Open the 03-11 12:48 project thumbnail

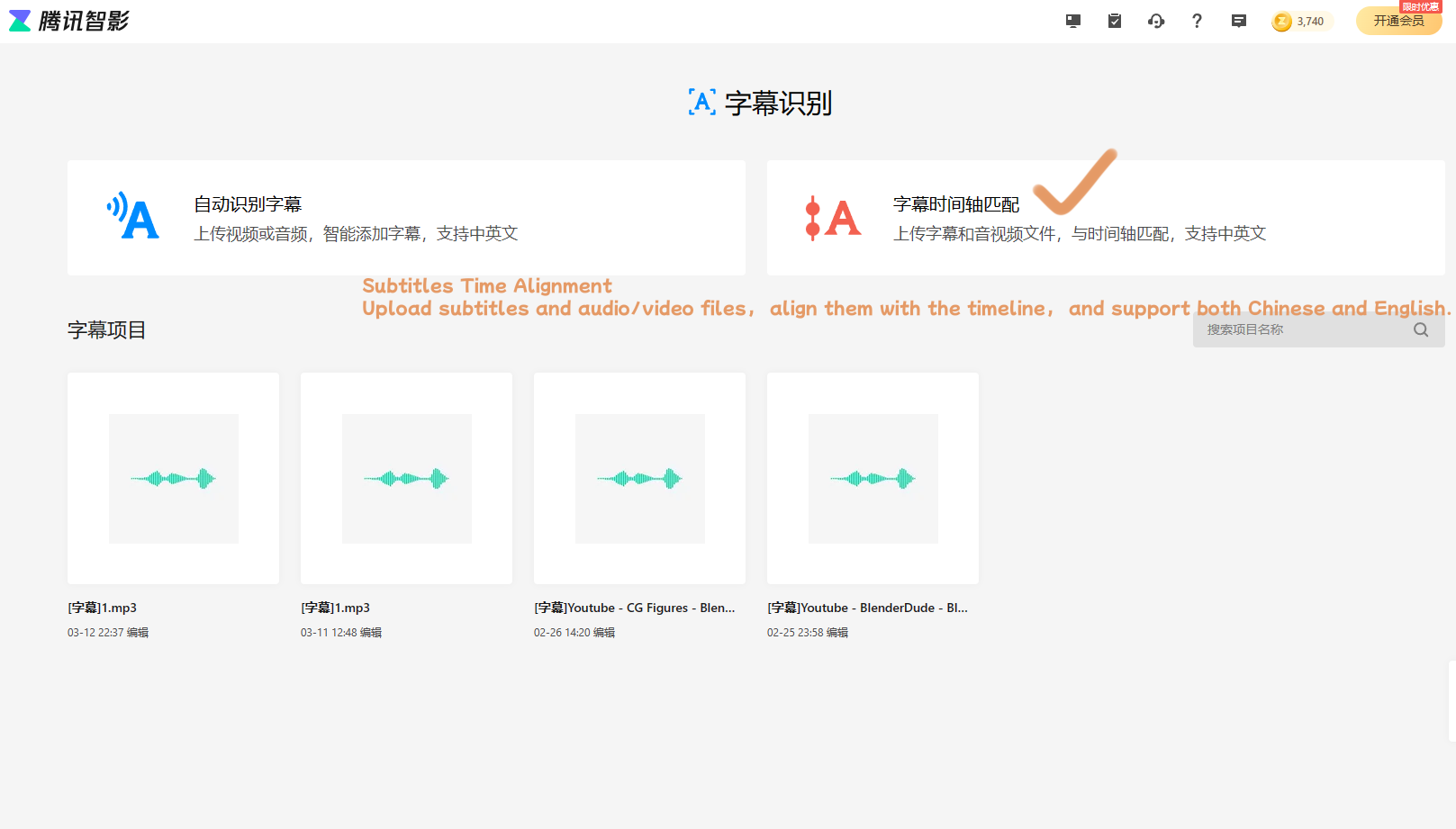point(406,478)
